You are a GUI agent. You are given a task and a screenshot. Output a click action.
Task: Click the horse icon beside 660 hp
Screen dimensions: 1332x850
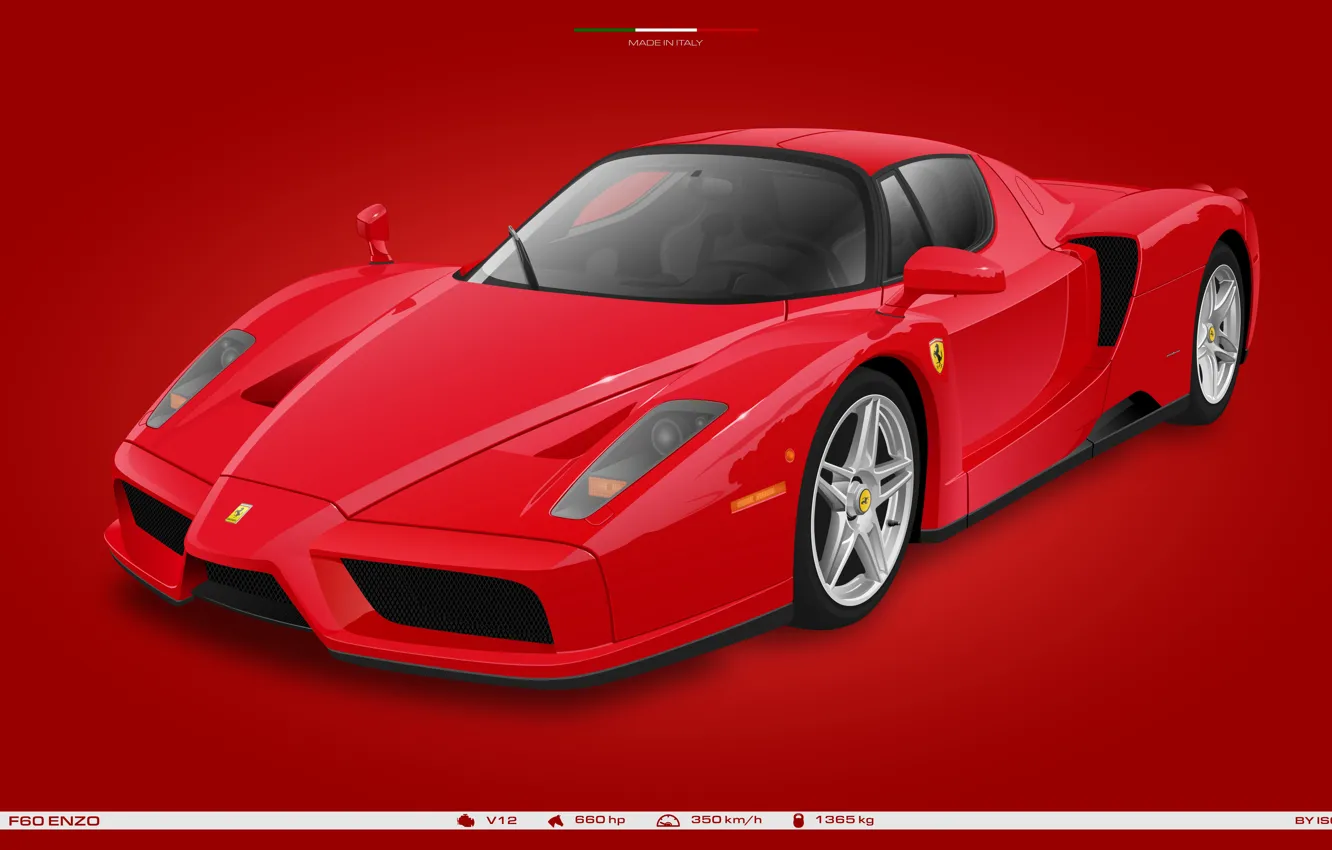pyautogui.click(x=556, y=820)
